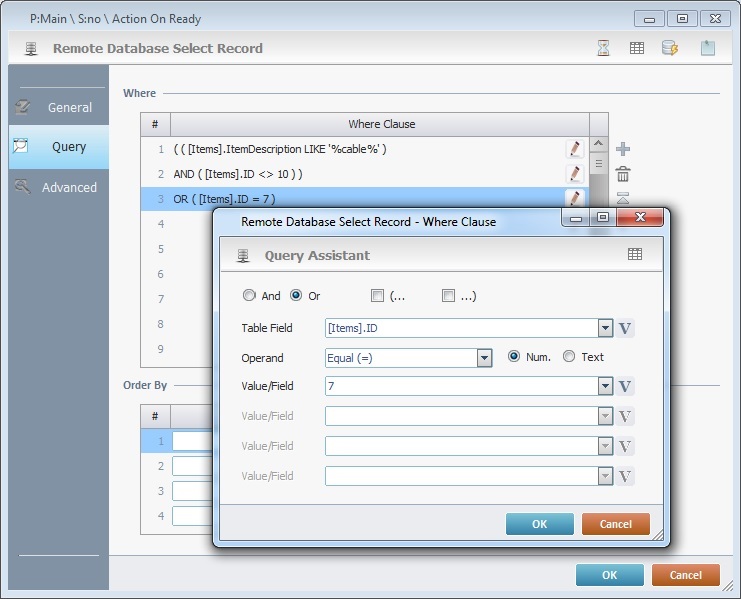Edit where clause row 1 with pencil icon
The width and height of the screenshot is (741, 599).
[x=574, y=149]
